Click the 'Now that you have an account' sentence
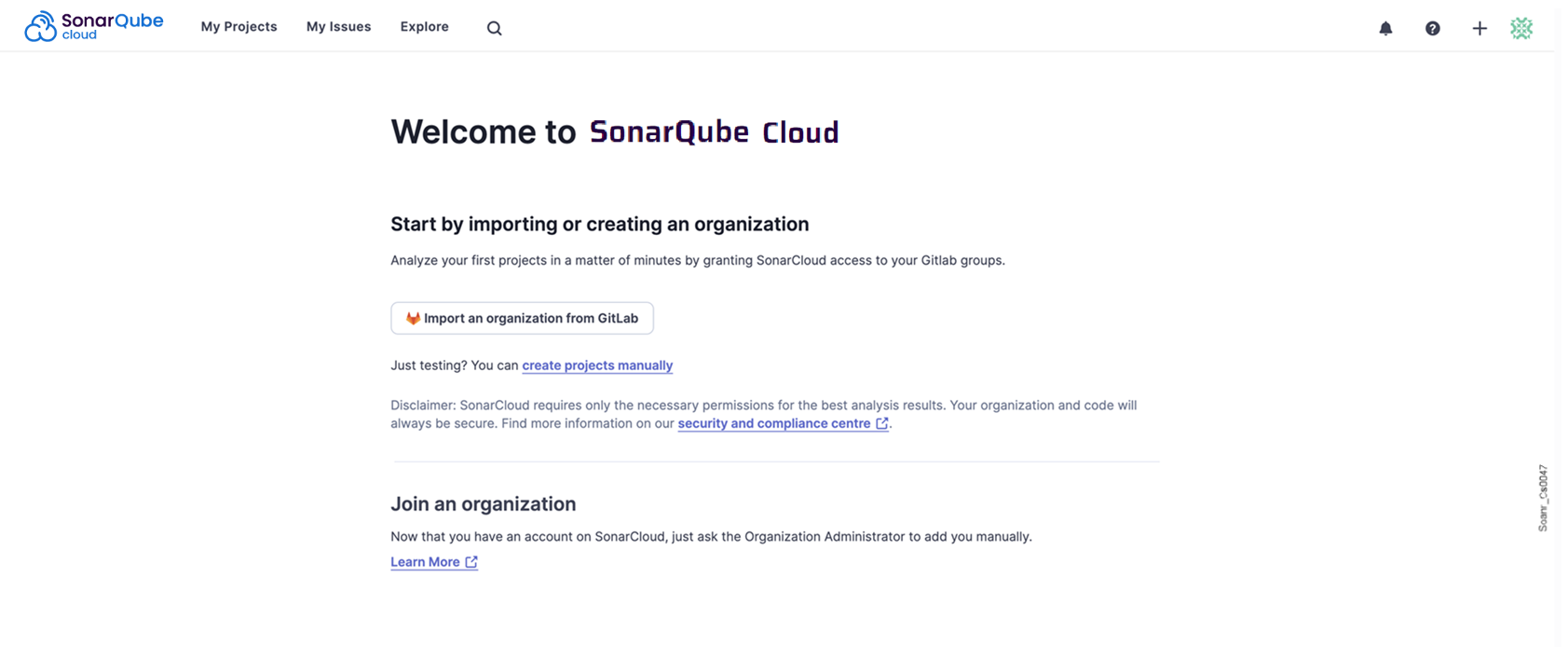The width and height of the screenshot is (1568, 647). [x=711, y=537]
